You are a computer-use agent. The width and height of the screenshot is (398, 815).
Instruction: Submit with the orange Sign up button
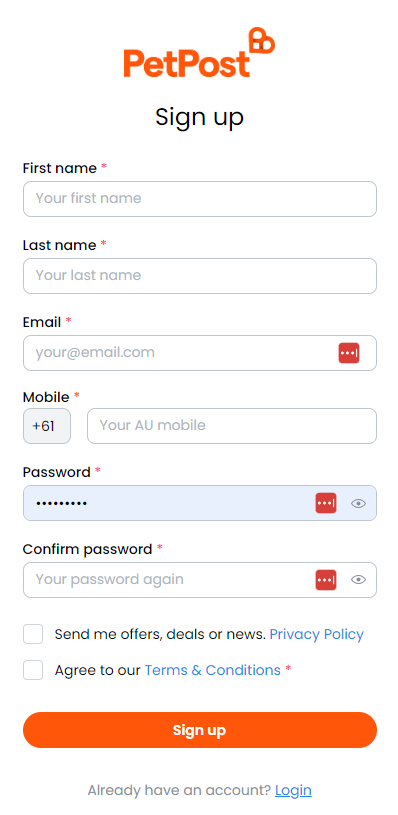(200, 730)
